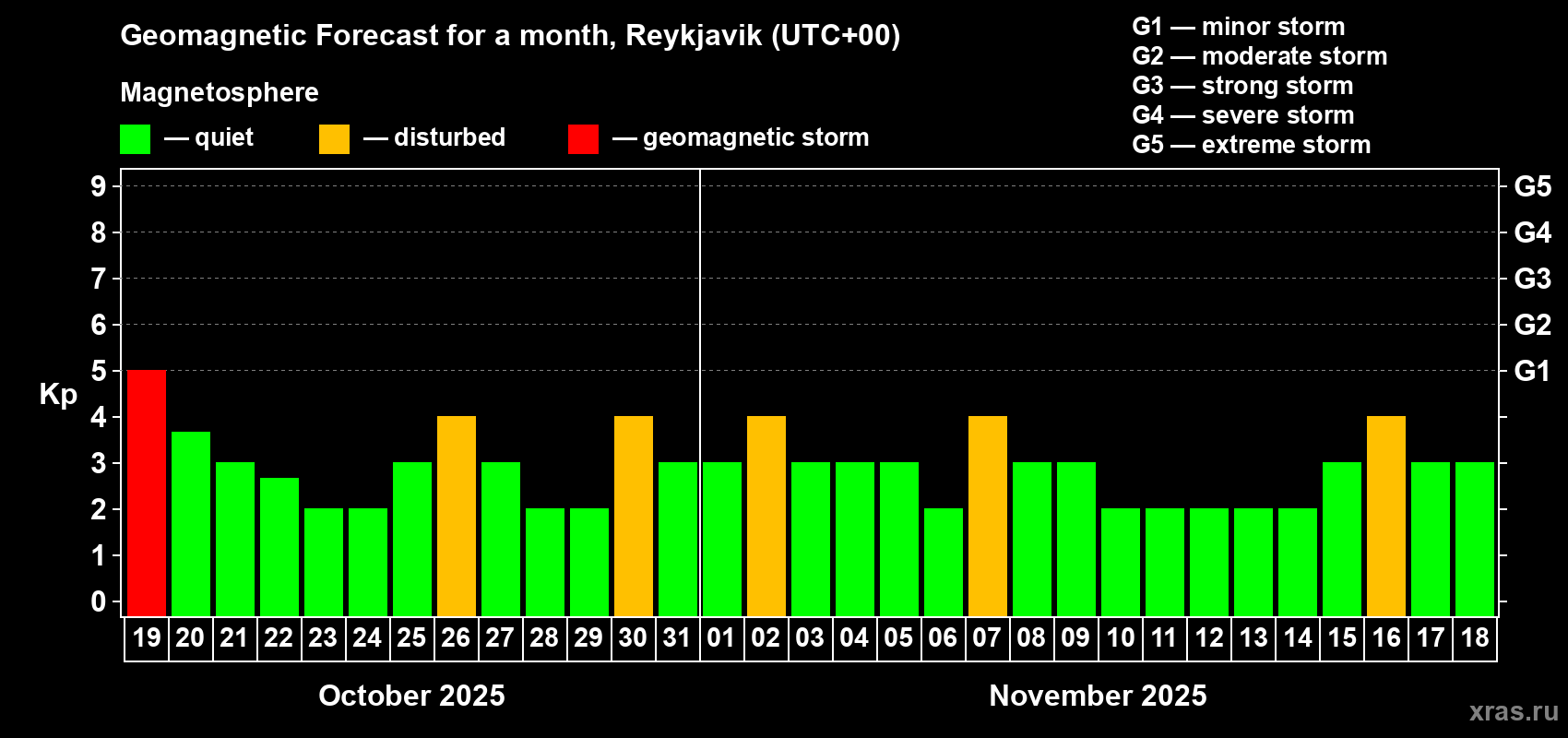Click the Magnetosphere heading
This screenshot has height=738, width=1568.
click(x=220, y=93)
